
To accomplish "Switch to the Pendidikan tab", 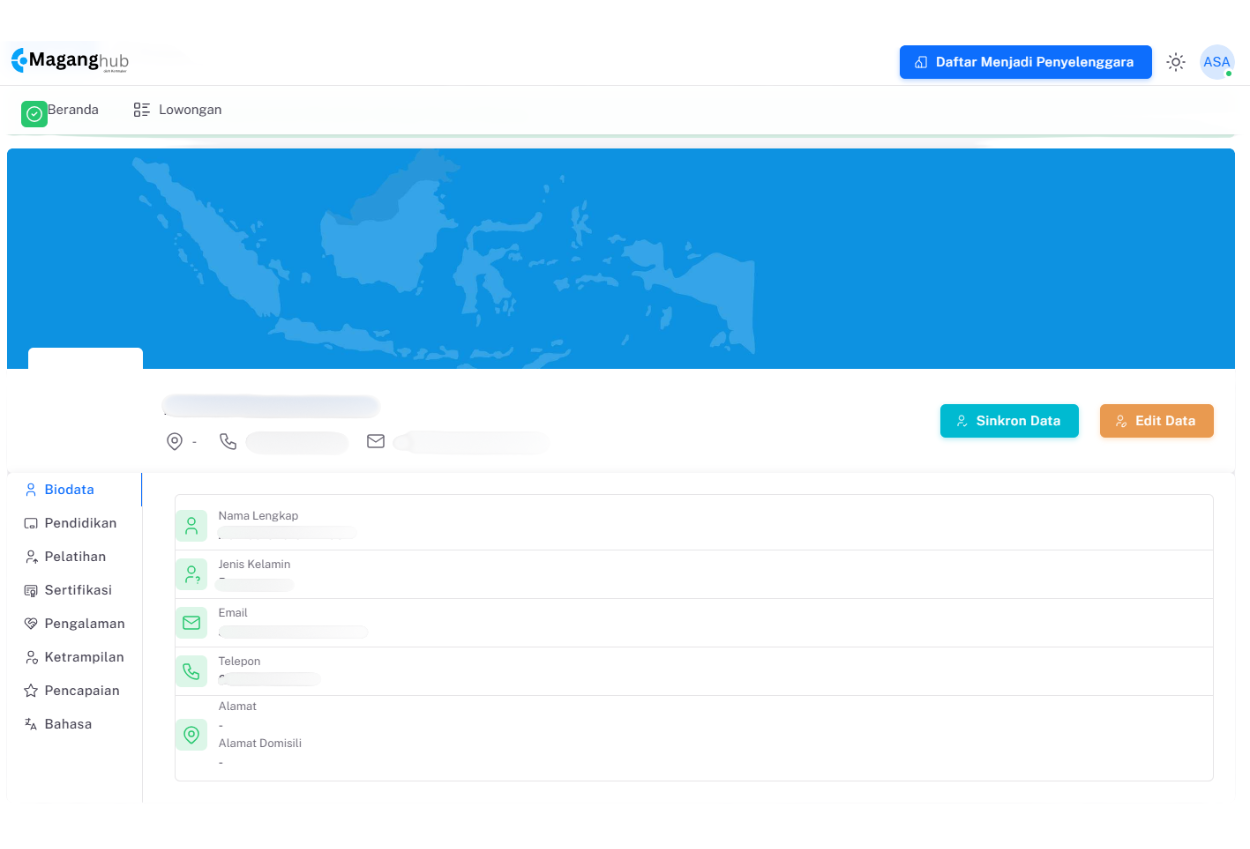I will 74,523.
